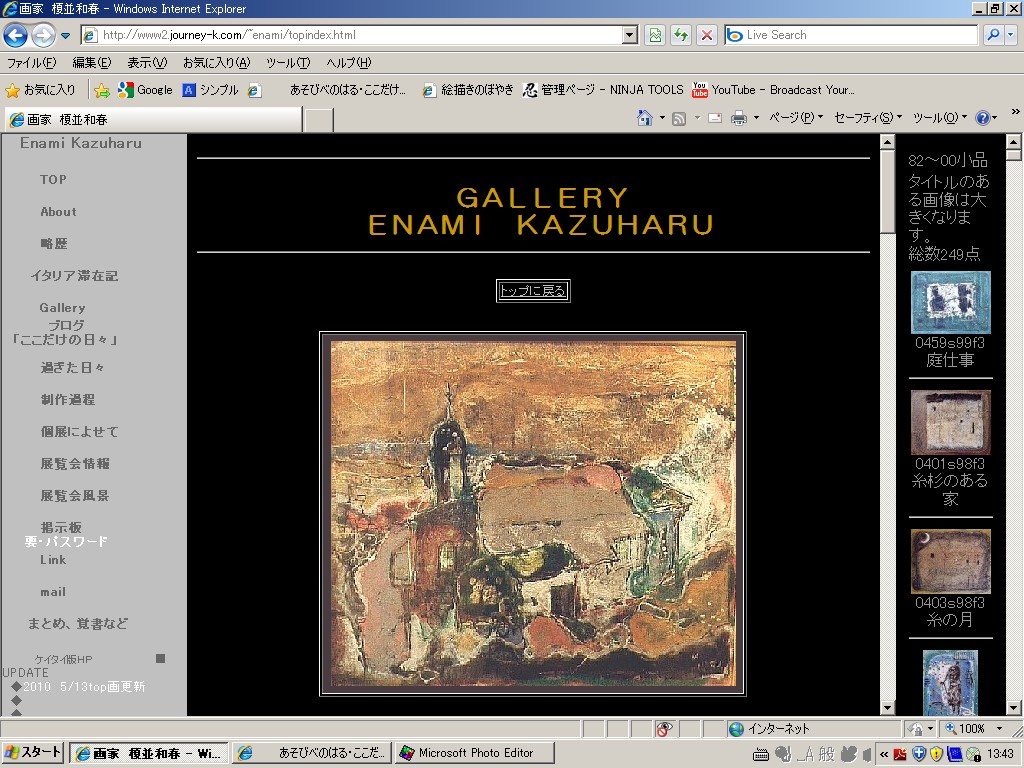Click the main frame scrollbar down arrow
Screen dimensions: 1024x768
point(887,707)
